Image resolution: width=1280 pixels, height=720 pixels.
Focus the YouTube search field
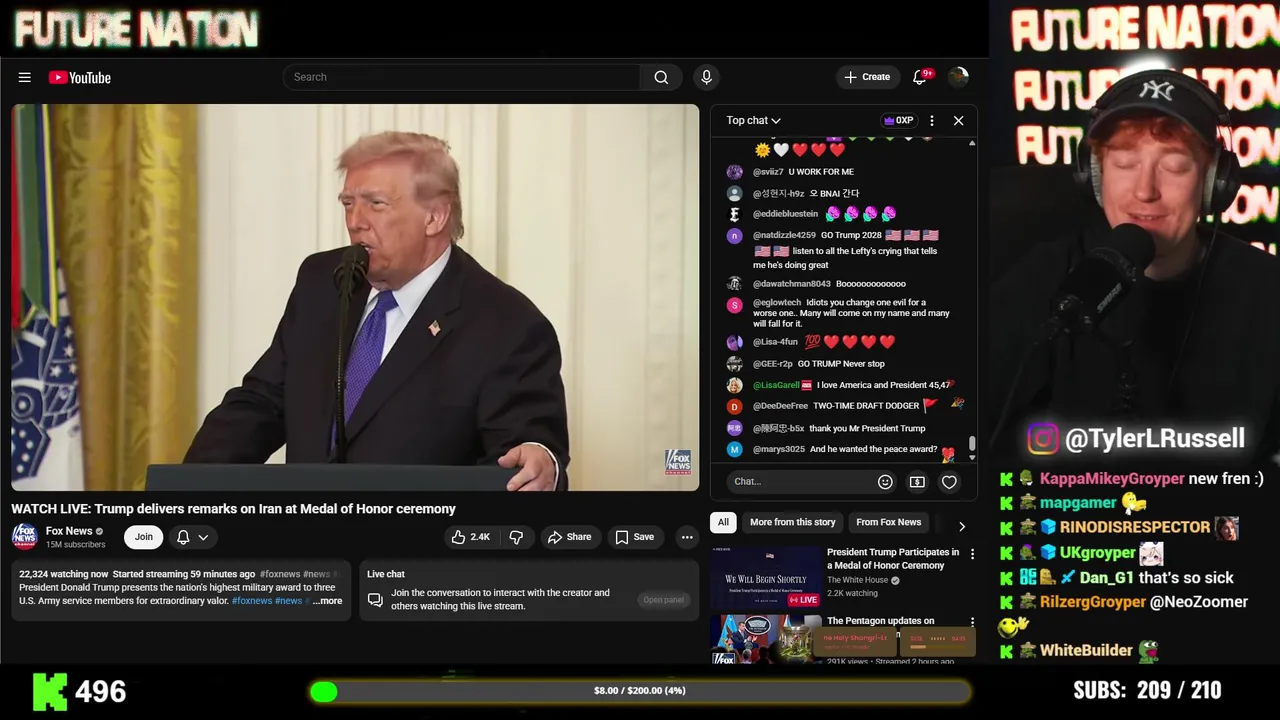coord(462,77)
